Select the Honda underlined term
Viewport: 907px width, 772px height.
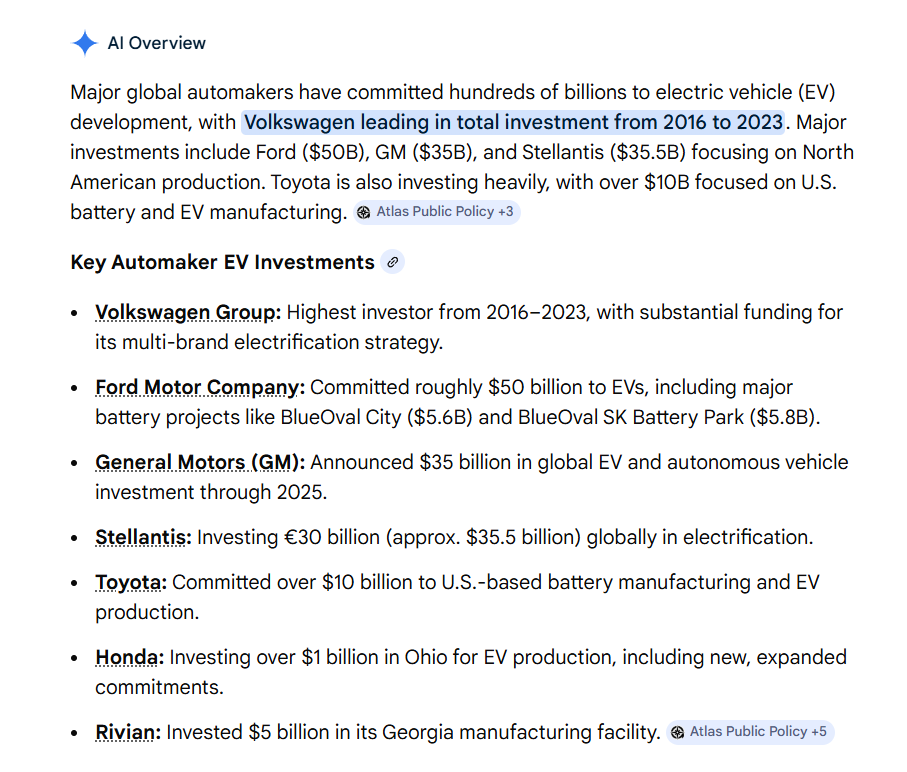pos(129,657)
